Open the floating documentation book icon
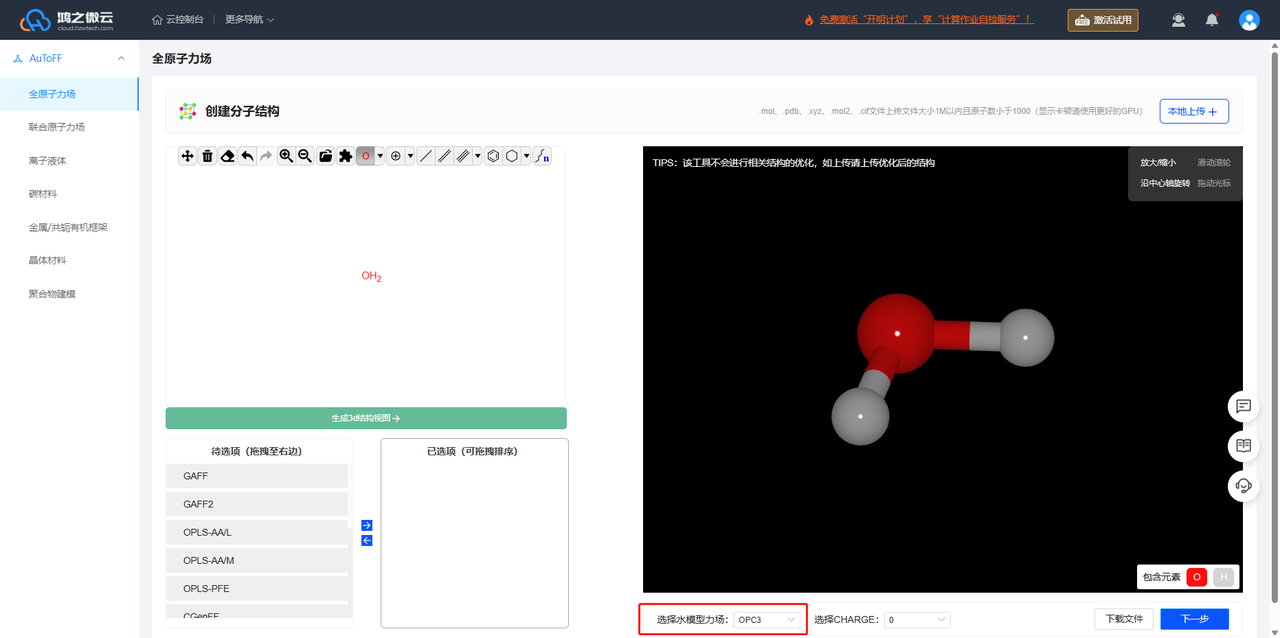 click(x=1244, y=446)
